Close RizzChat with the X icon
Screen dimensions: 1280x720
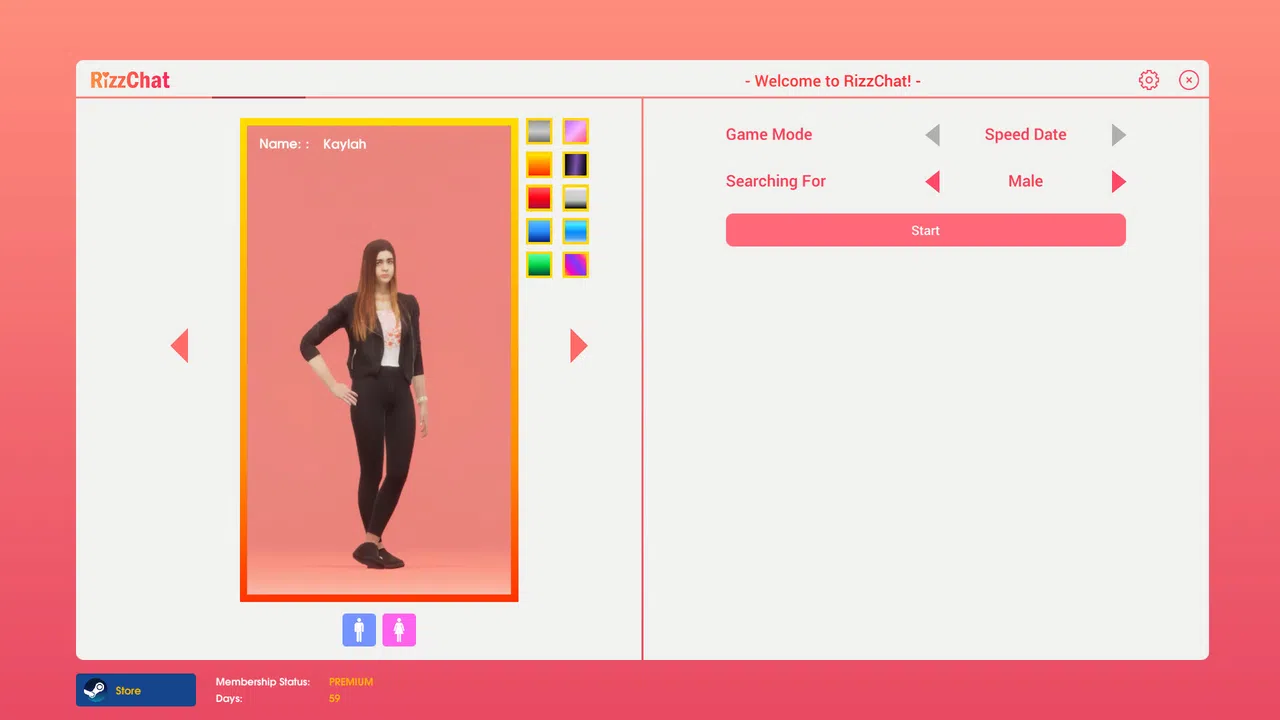pyautogui.click(x=1189, y=80)
